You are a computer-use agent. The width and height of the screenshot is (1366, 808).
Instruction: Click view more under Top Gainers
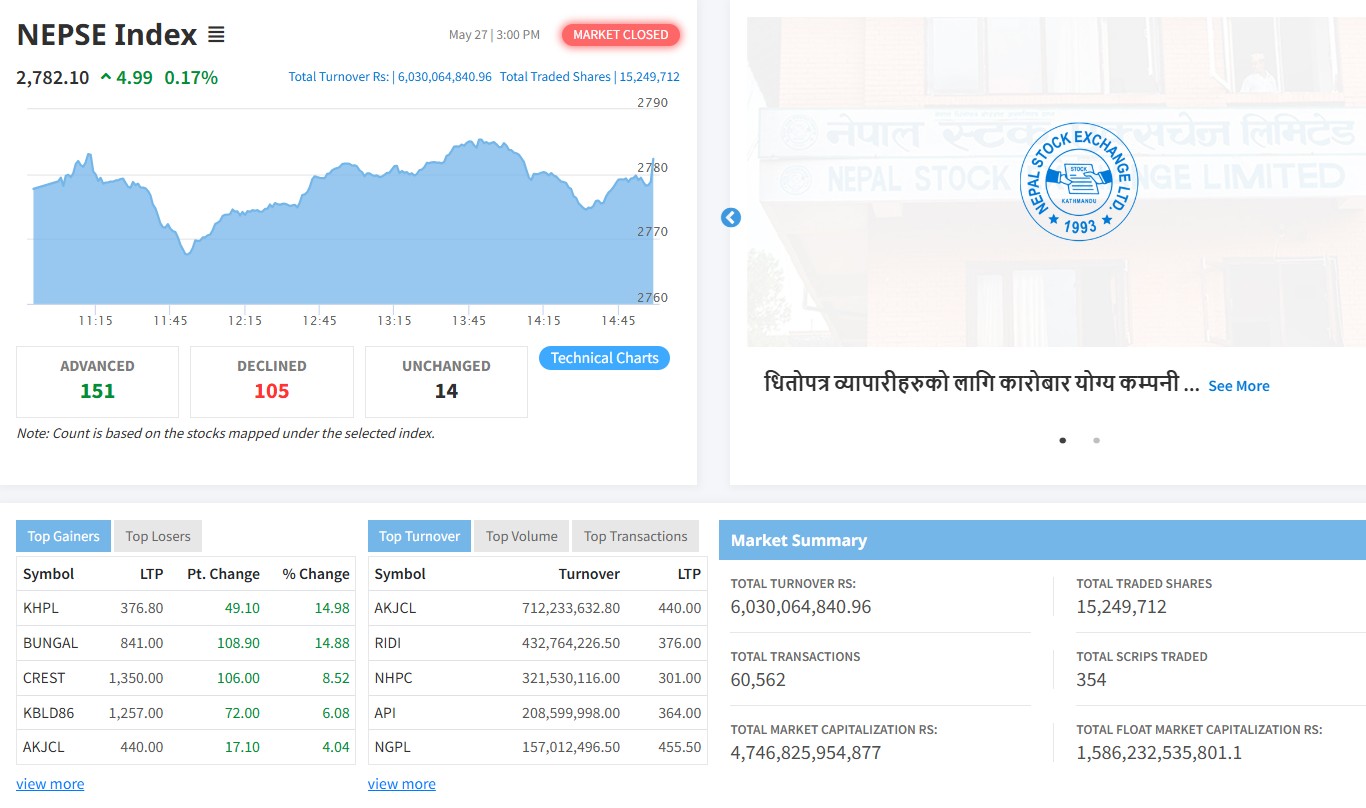[50, 784]
